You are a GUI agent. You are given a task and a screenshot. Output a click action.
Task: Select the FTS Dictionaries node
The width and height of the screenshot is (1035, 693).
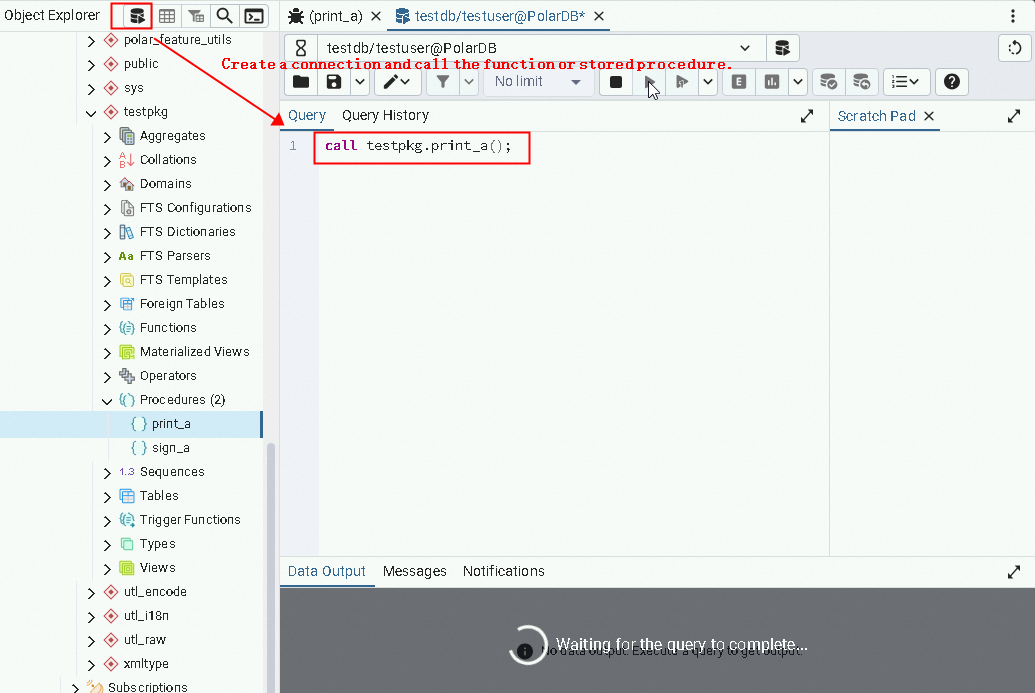(187, 232)
